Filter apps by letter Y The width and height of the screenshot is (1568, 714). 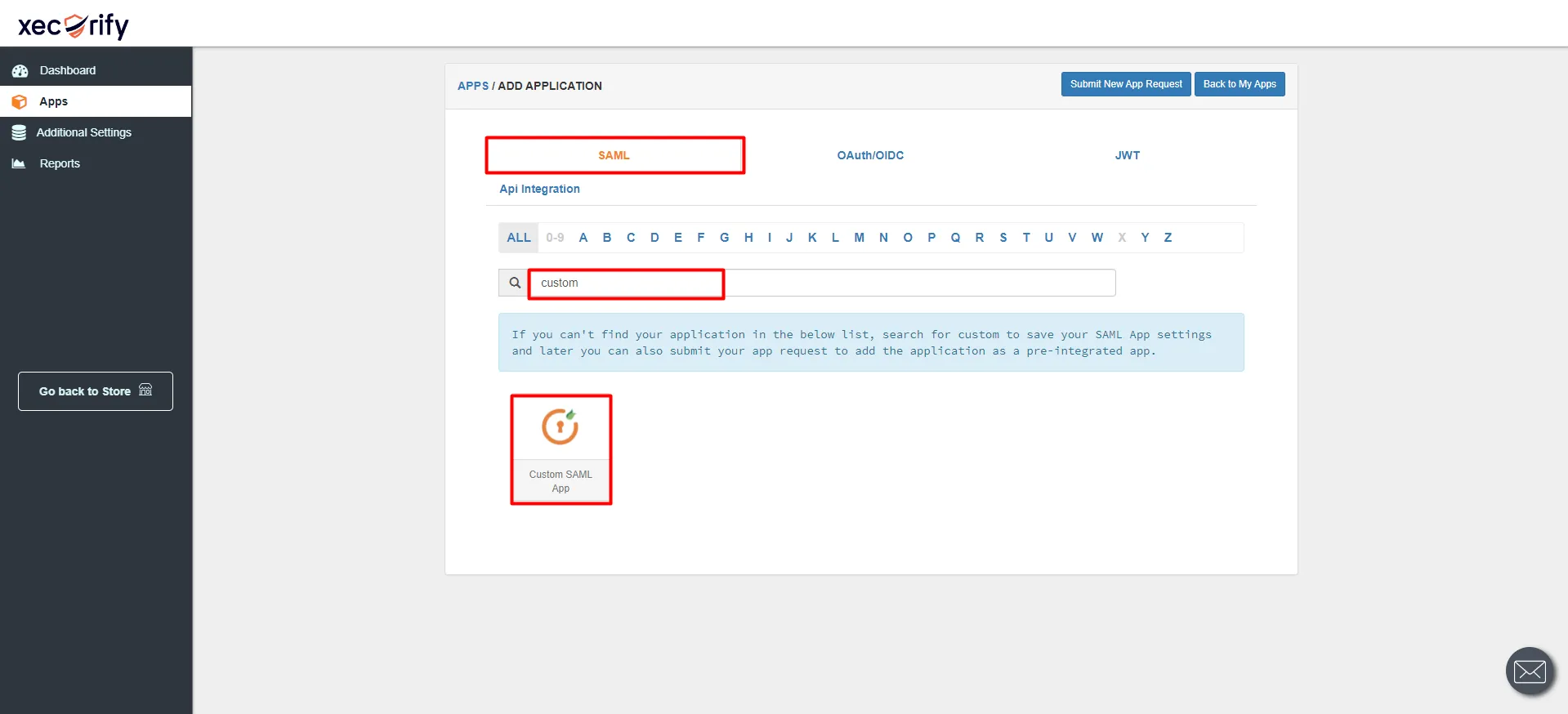(x=1145, y=238)
